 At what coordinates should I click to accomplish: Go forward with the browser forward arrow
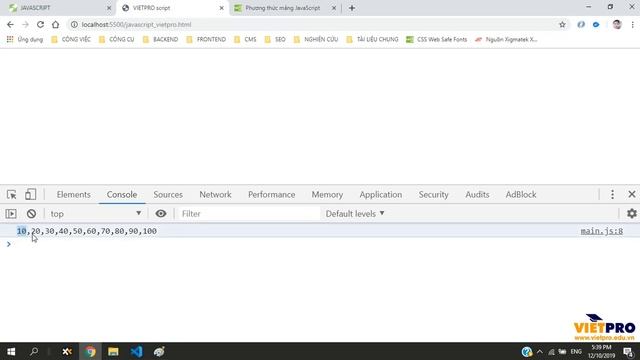point(25,24)
